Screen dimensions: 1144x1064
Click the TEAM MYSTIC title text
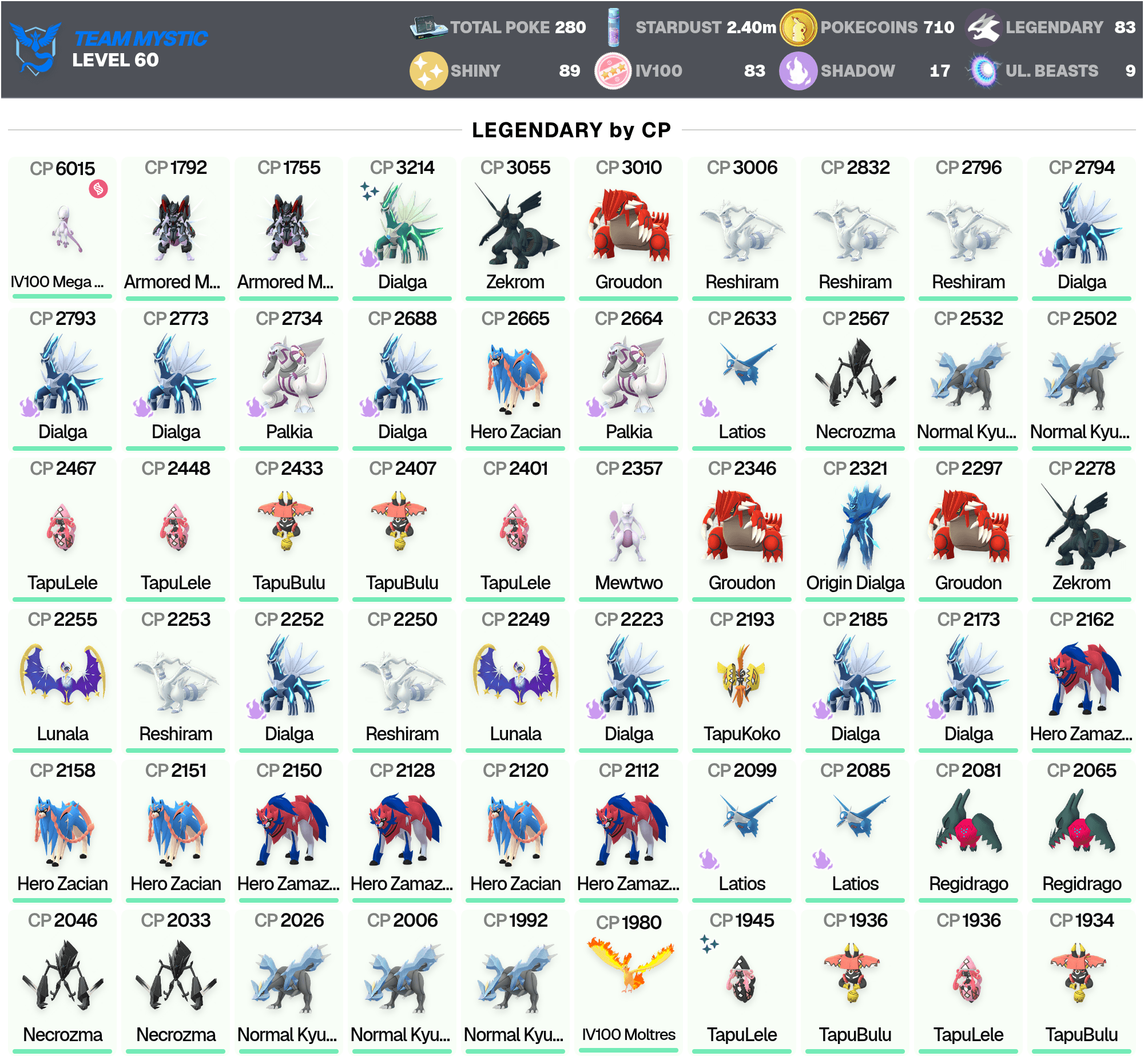tap(140, 38)
